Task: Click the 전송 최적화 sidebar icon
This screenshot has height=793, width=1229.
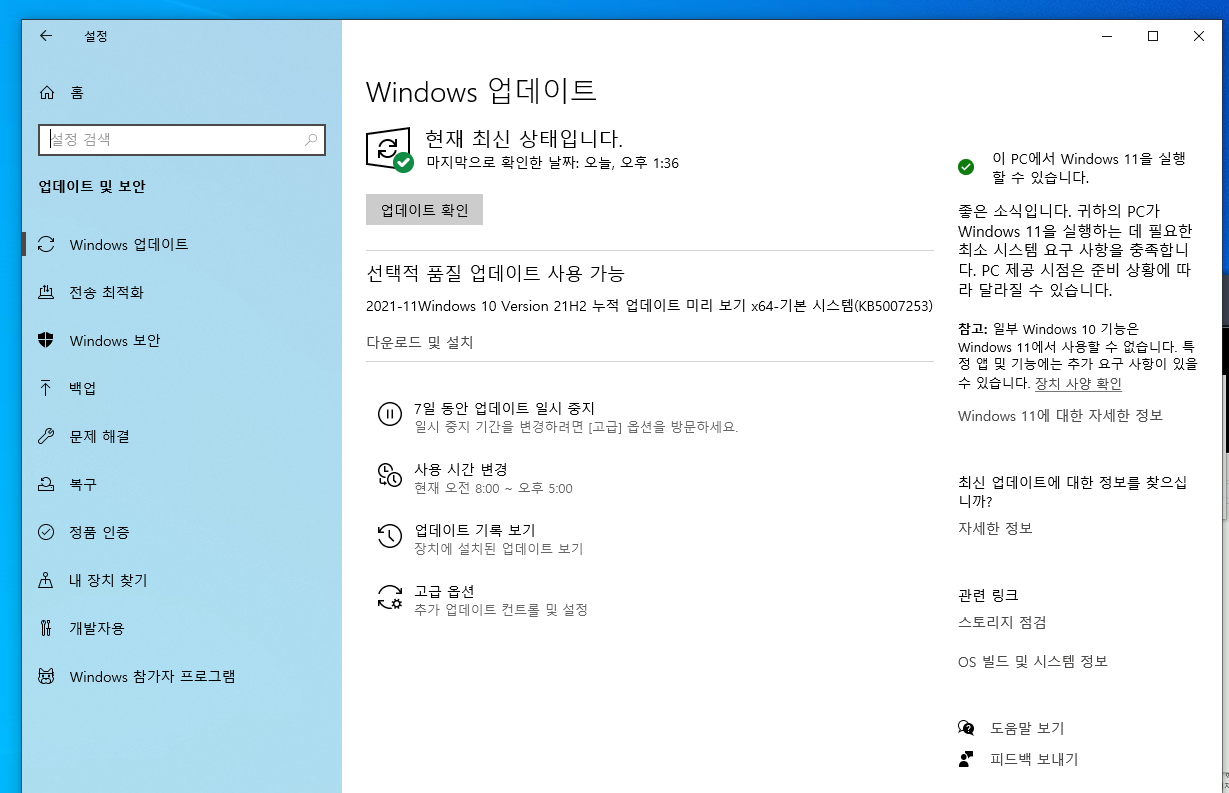Action: [x=45, y=293]
